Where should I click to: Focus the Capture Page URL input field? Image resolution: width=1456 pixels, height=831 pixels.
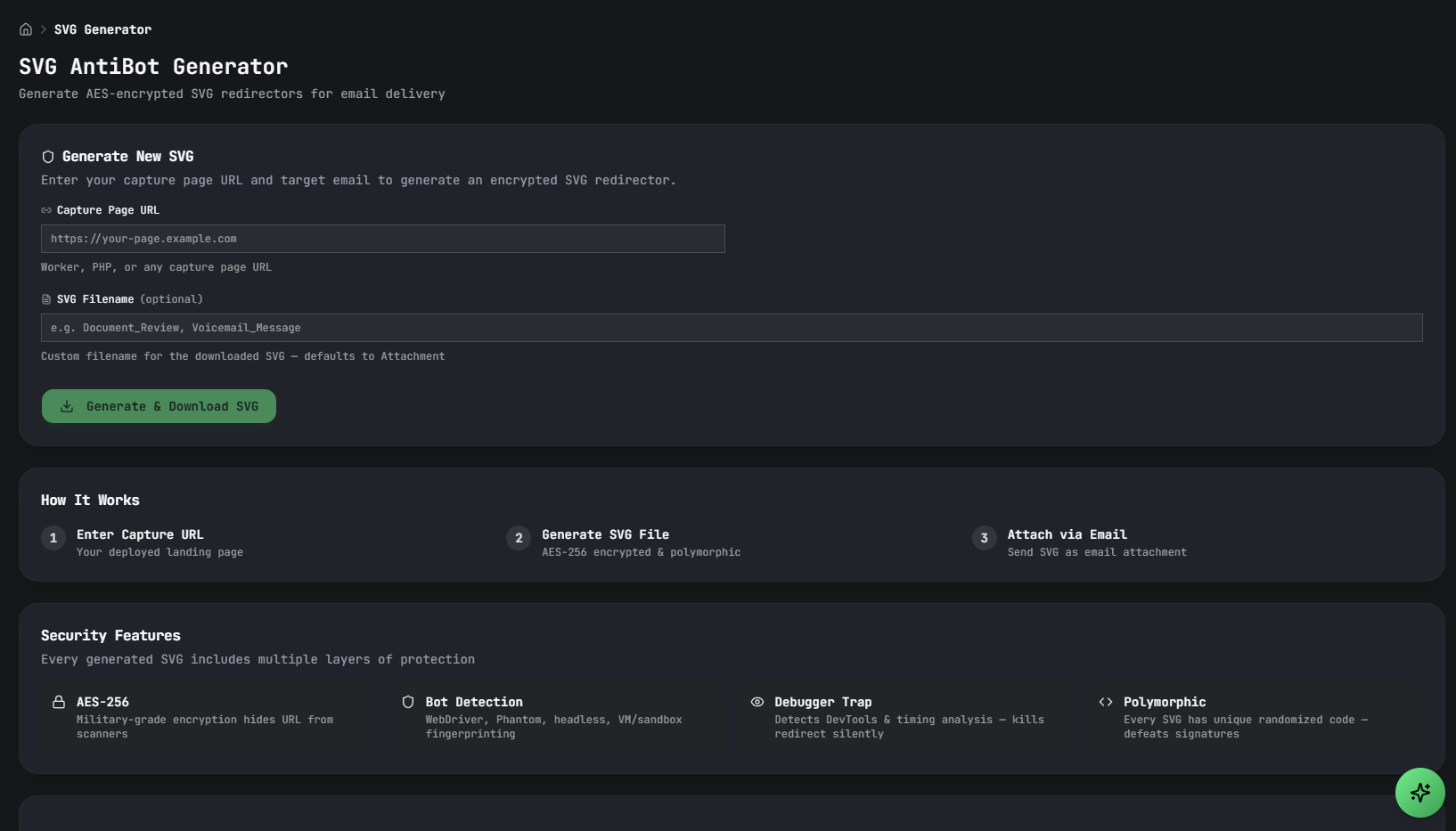(x=383, y=239)
